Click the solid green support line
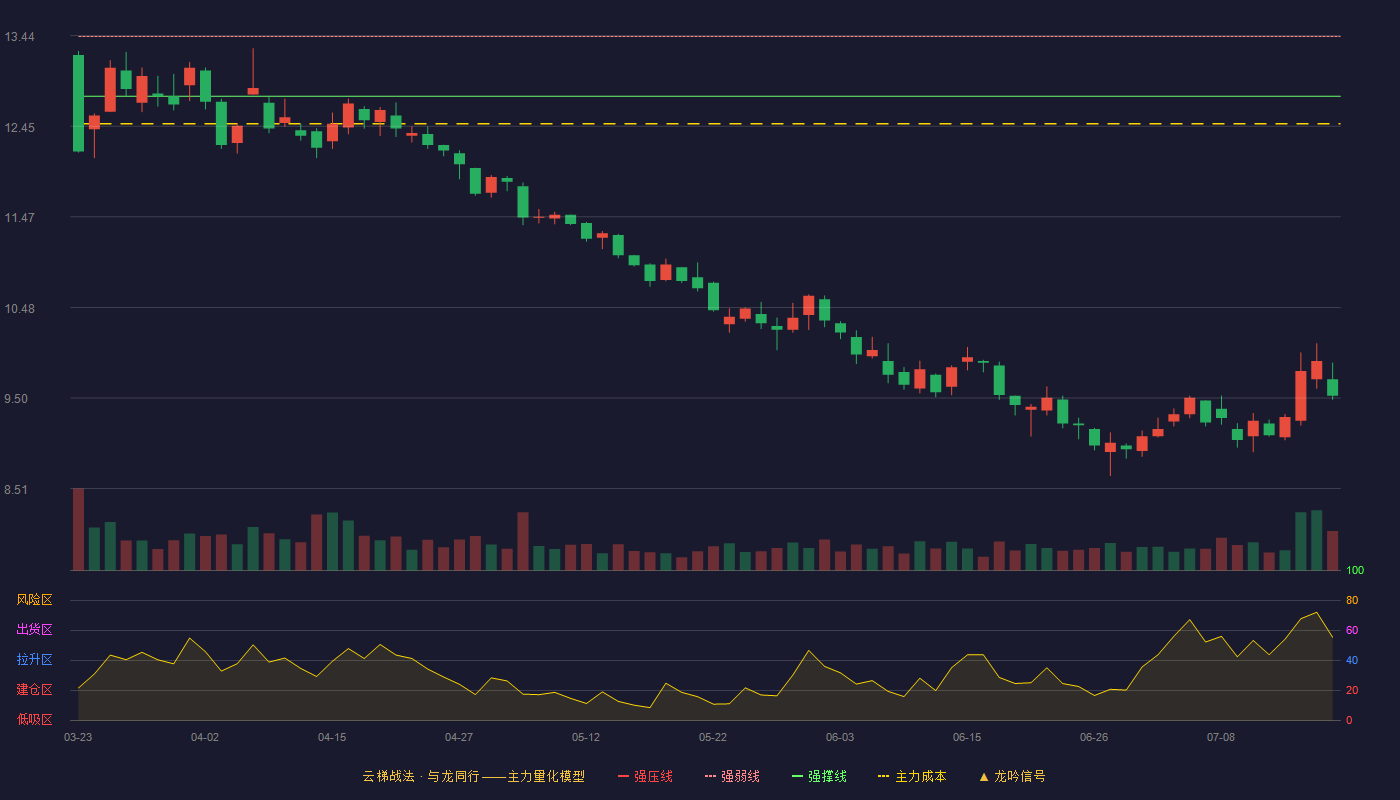Image resolution: width=1400 pixels, height=800 pixels. pyautogui.click(x=709, y=96)
